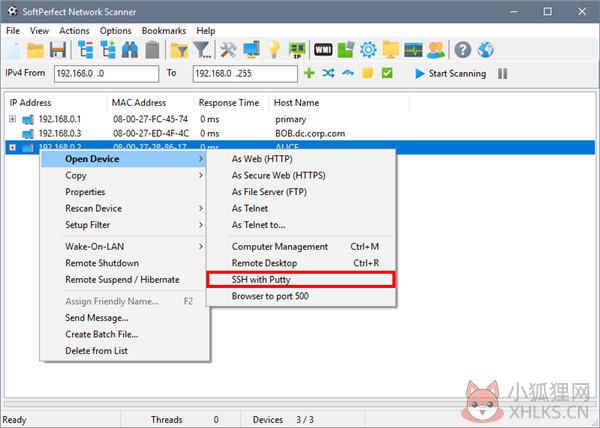Select Delete from List
This screenshot has height=428, width=600.
(125, 351)
